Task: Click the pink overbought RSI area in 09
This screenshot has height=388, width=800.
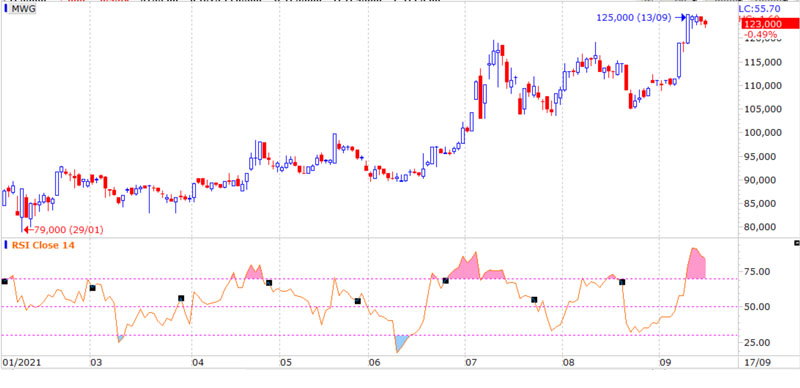Action: tap(696, 264)
